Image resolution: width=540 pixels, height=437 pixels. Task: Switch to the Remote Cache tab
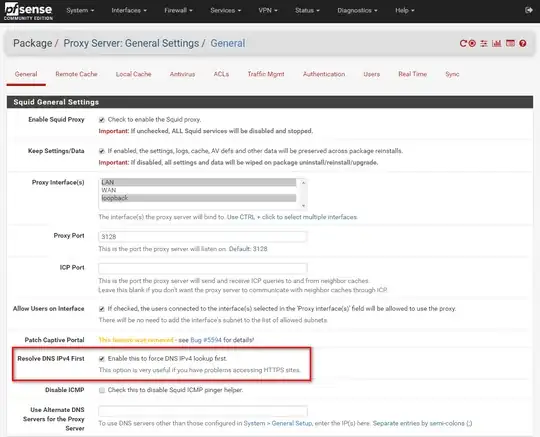(76, 74)
